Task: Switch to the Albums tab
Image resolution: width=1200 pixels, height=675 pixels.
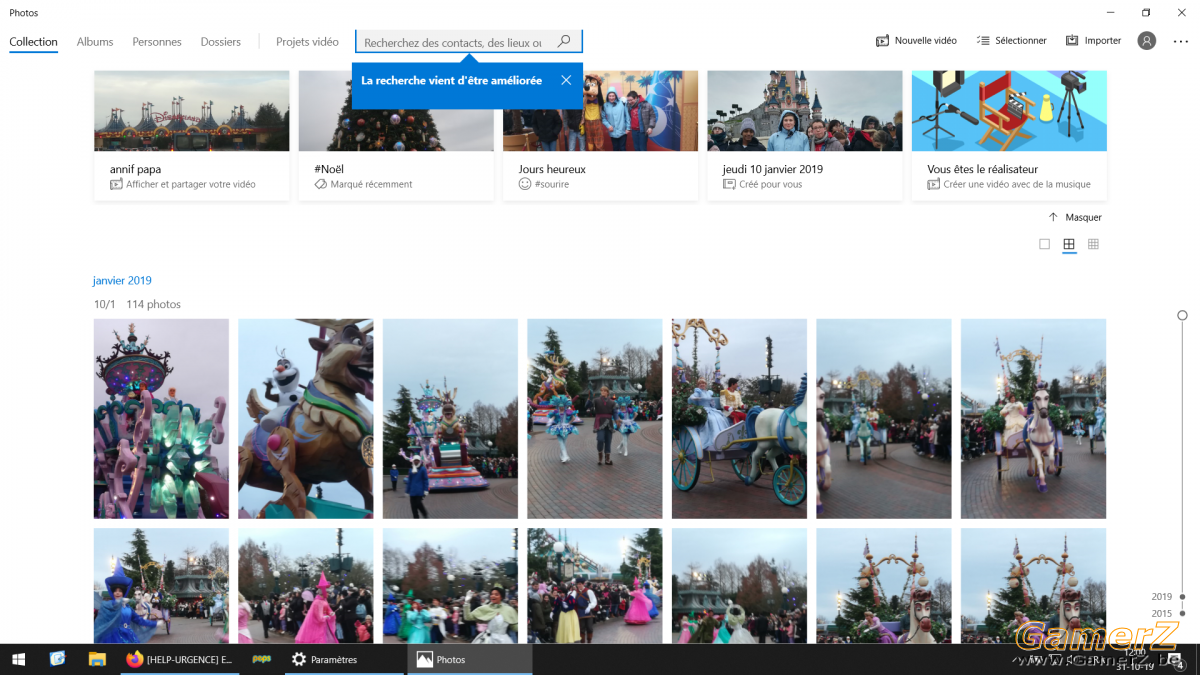Action: tap(95, 42)
